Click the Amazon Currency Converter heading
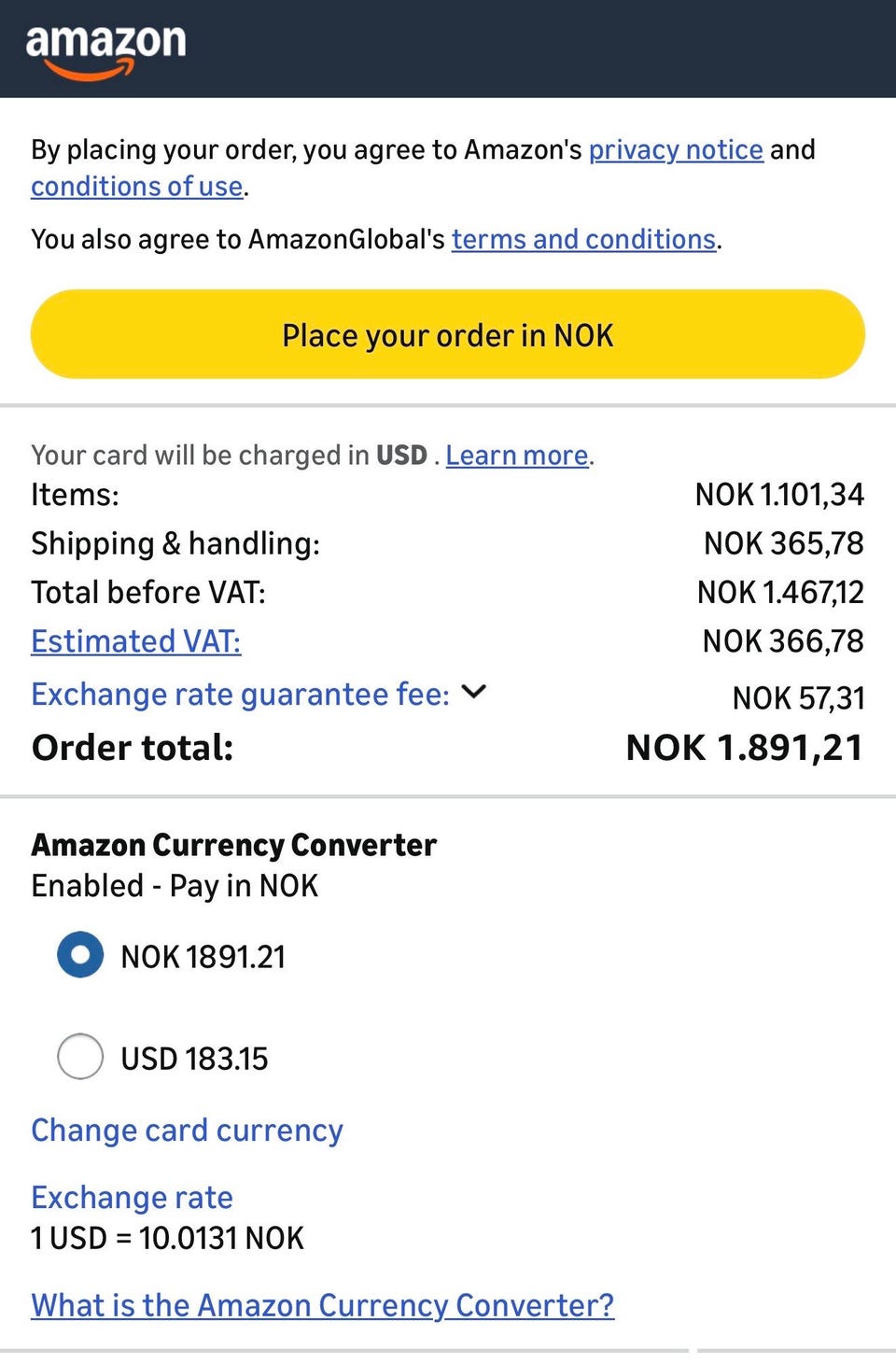Viewport: 896px width, 1363px height. coord(233,845)
